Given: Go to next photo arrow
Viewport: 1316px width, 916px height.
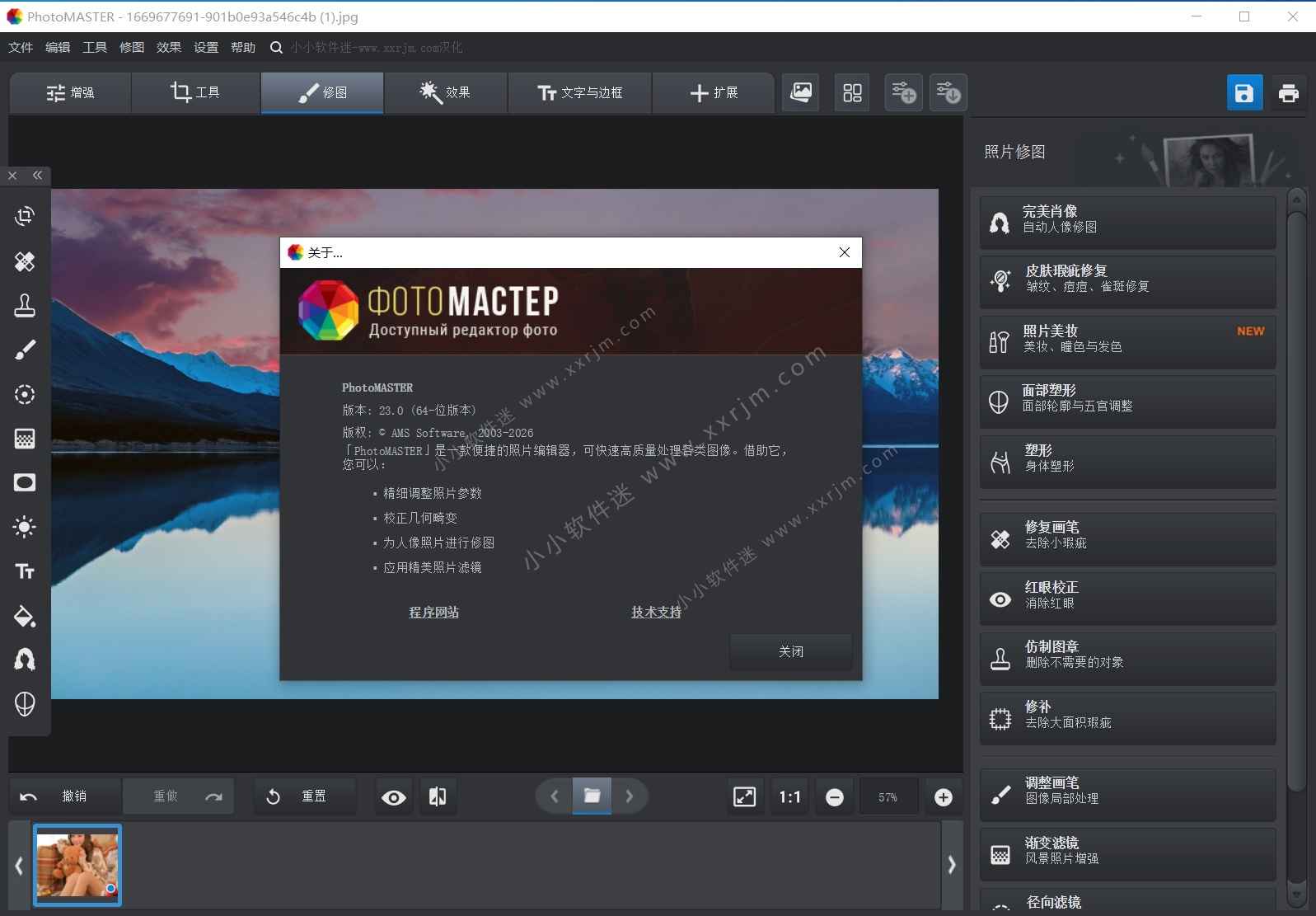Looking at the screenshot, I should [630, 796].
